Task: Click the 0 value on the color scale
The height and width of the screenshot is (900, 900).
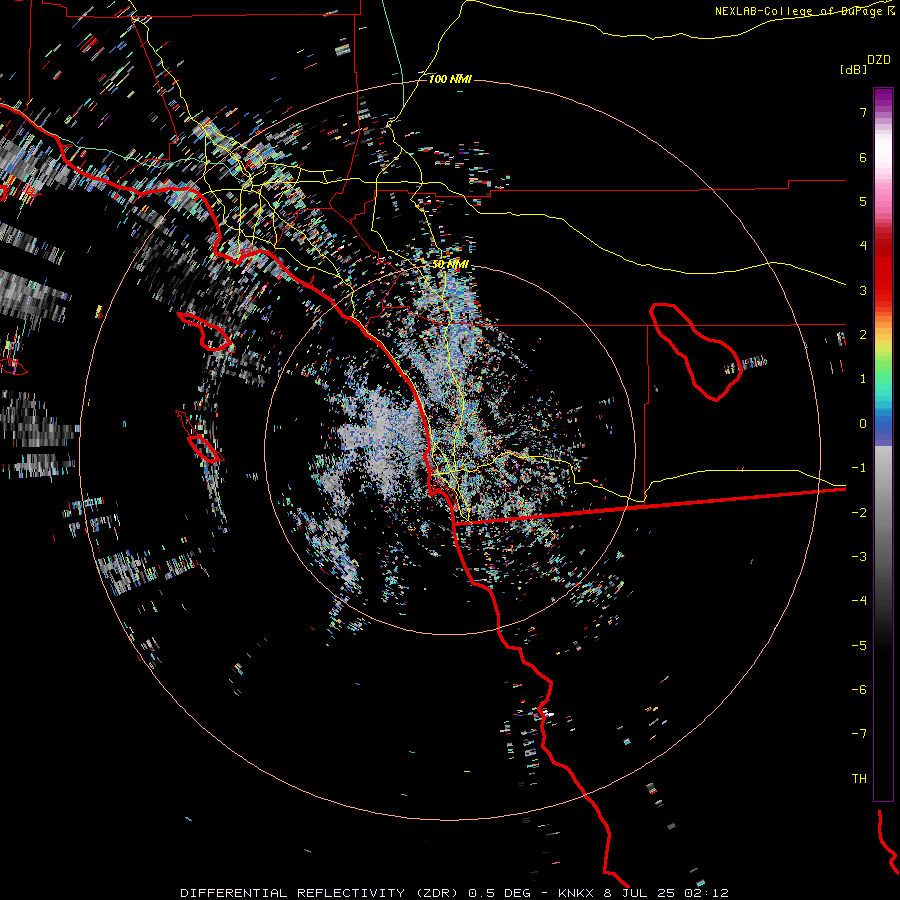Action: point(863,424)
